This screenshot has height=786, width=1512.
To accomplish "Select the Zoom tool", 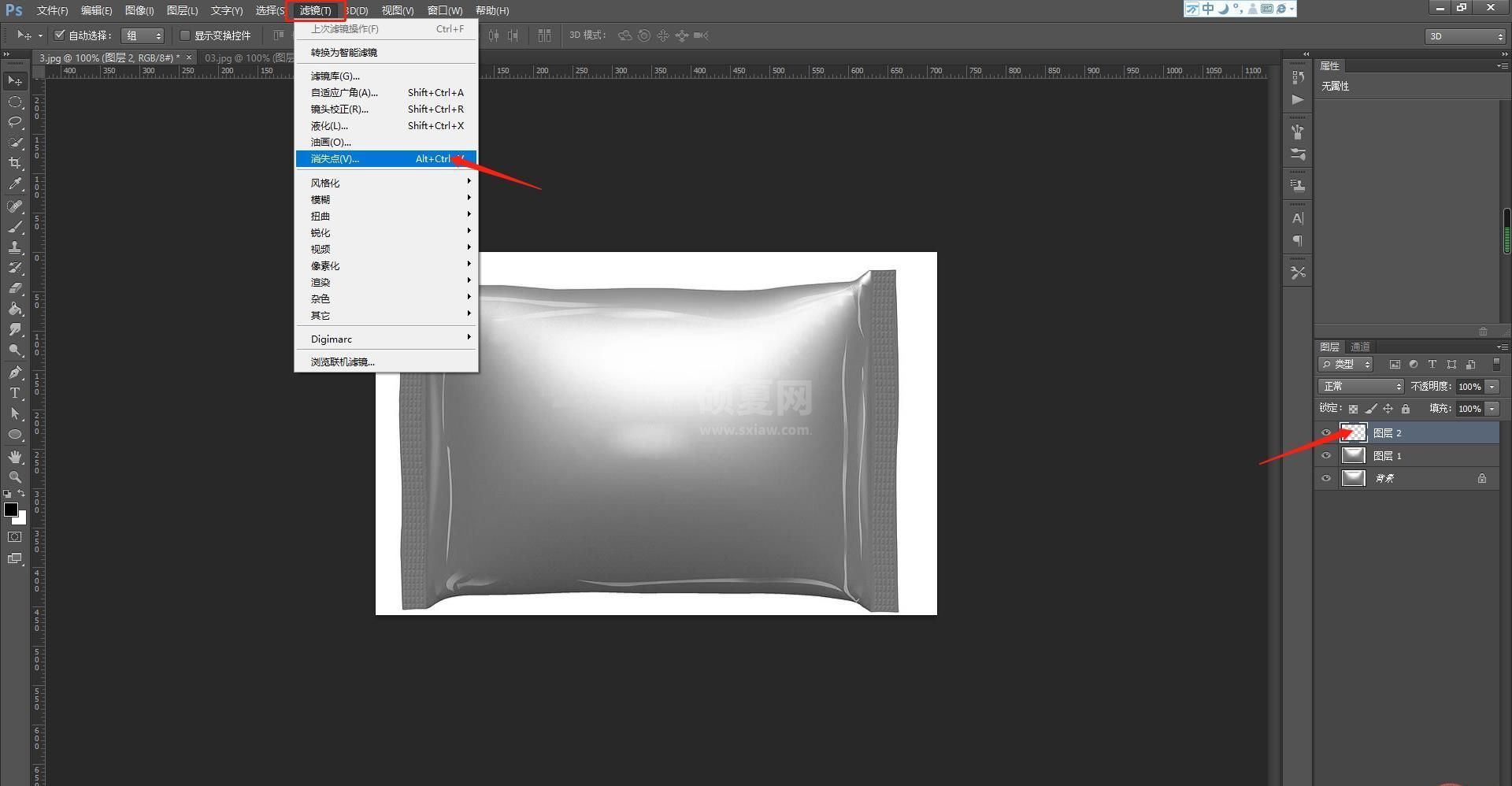I will [x=15, y=477].
